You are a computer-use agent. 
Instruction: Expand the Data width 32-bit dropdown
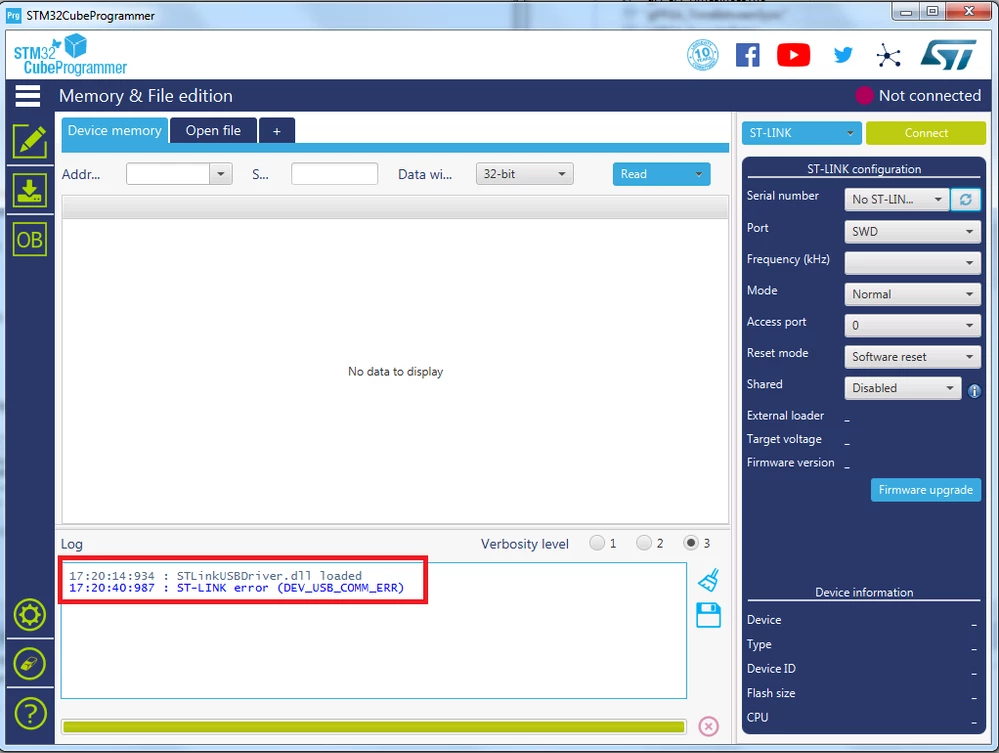pyautogui.click(x=524, y=174)
